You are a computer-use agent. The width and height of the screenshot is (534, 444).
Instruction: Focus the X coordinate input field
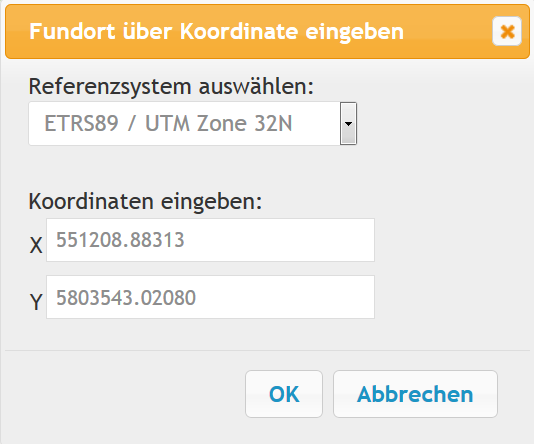(210, 240)
